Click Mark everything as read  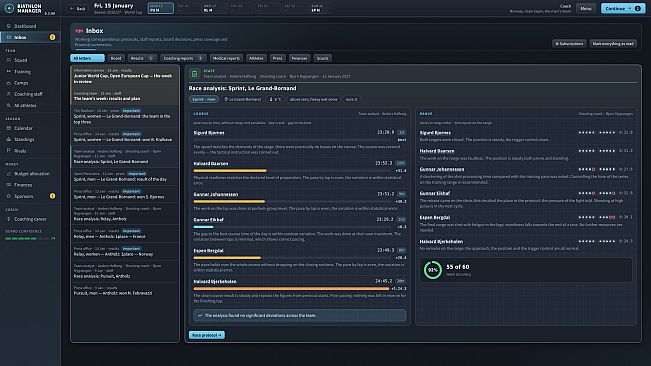click(613, 44)
